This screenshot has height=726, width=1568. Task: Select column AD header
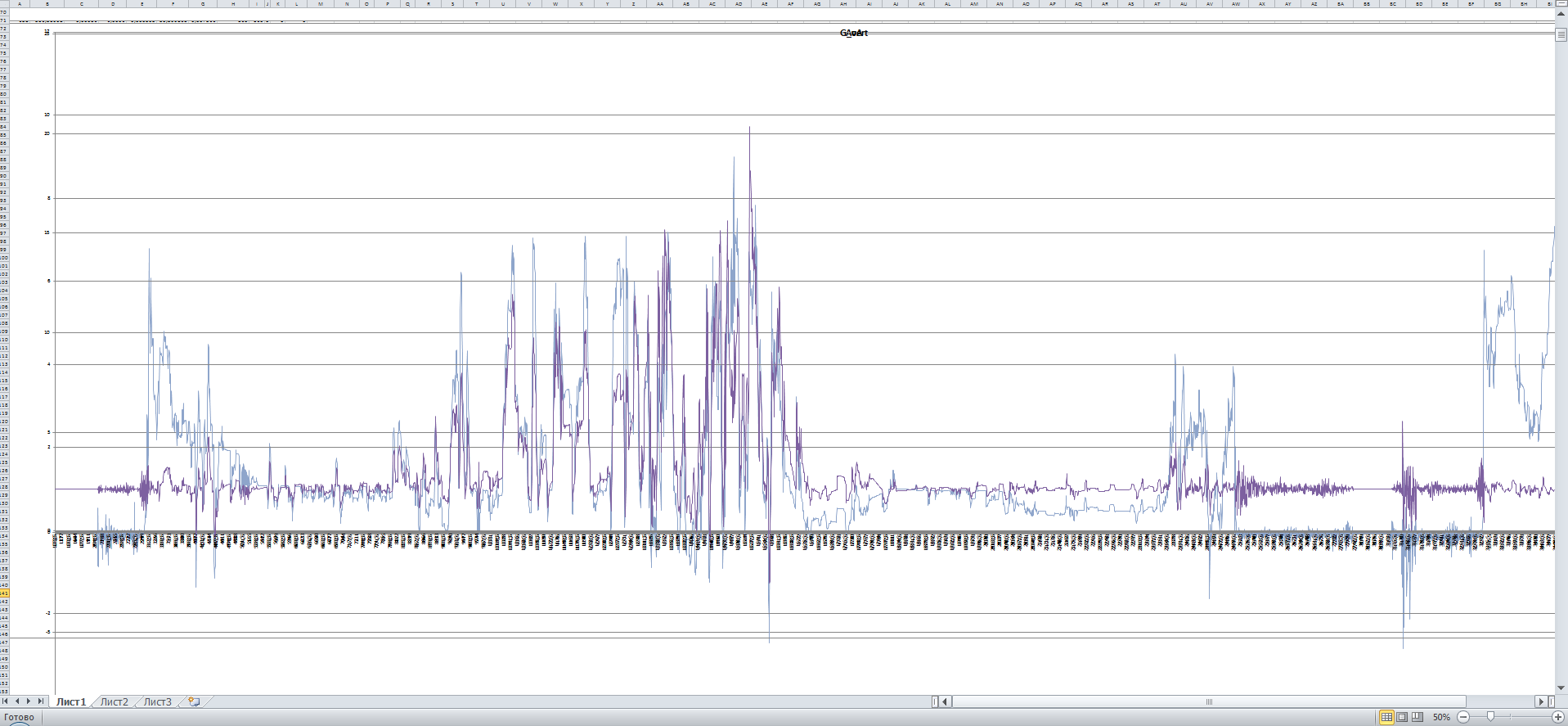tap(739, 4)
